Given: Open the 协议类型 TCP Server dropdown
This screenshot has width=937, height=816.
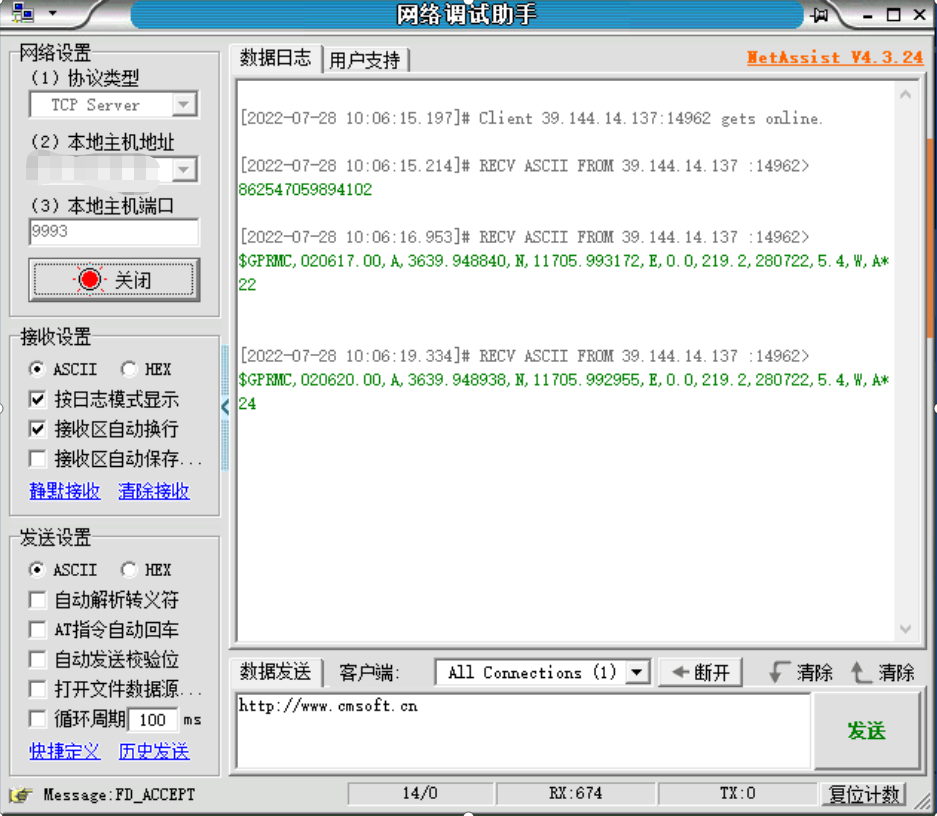Looking at the screenshot, I should pos(183,105).
